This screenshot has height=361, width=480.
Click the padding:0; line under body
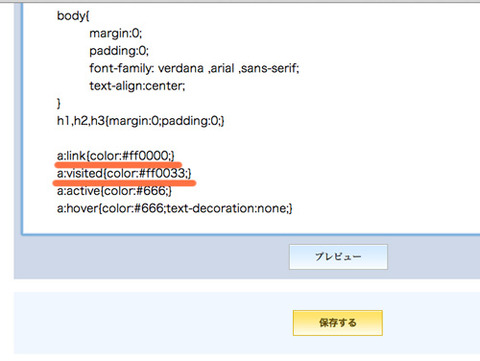[119, 51]
